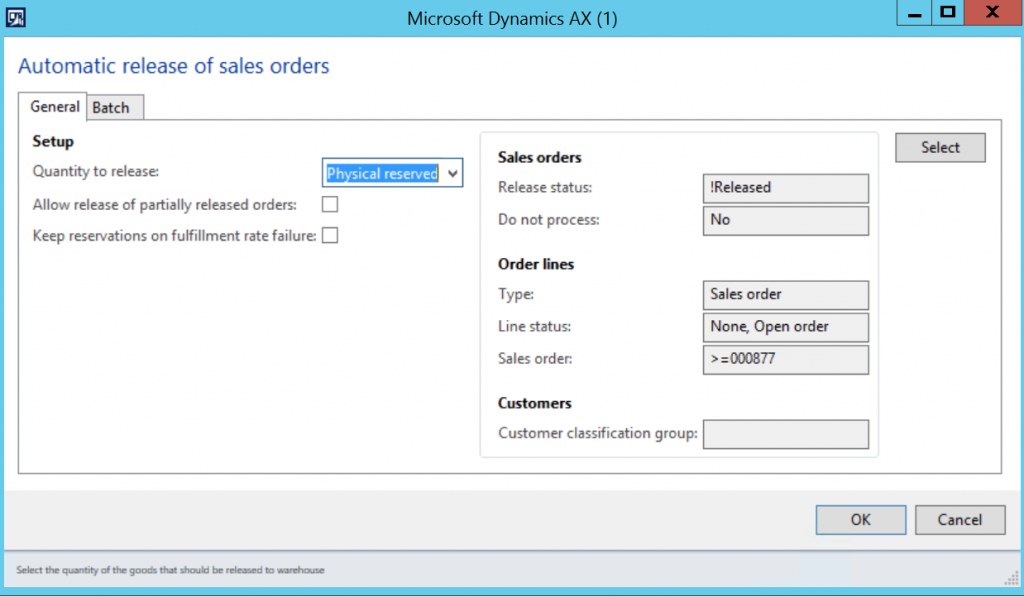Select the General tab

53,107
